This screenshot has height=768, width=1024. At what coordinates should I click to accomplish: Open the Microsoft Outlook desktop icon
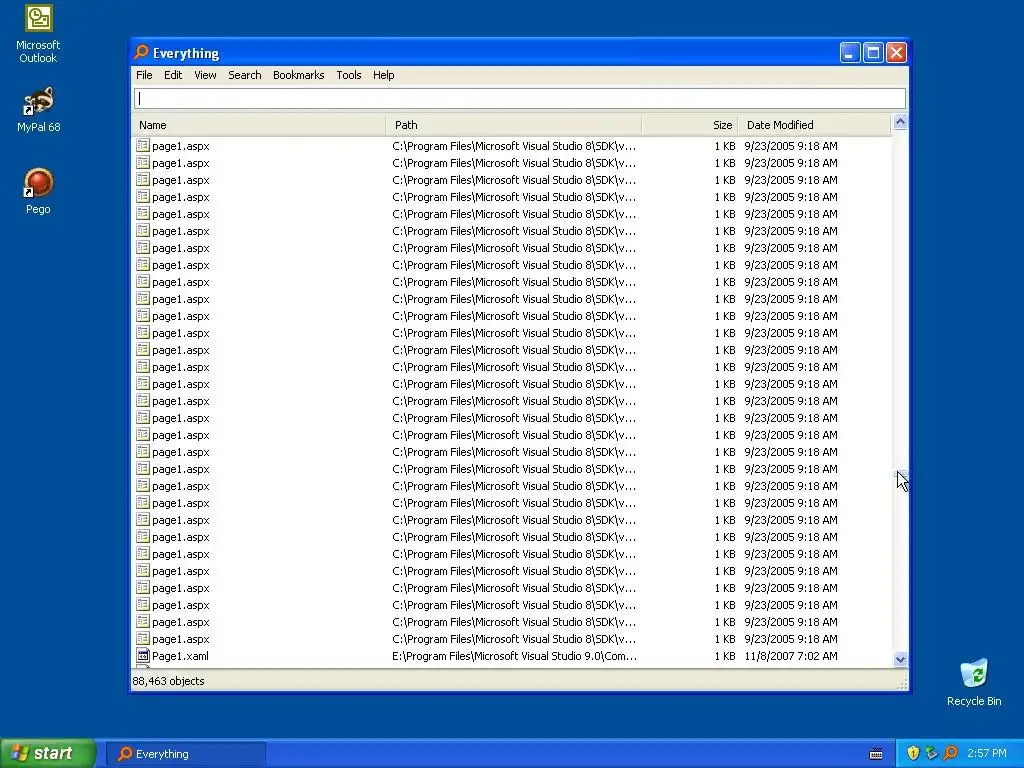tap(38, 34)
